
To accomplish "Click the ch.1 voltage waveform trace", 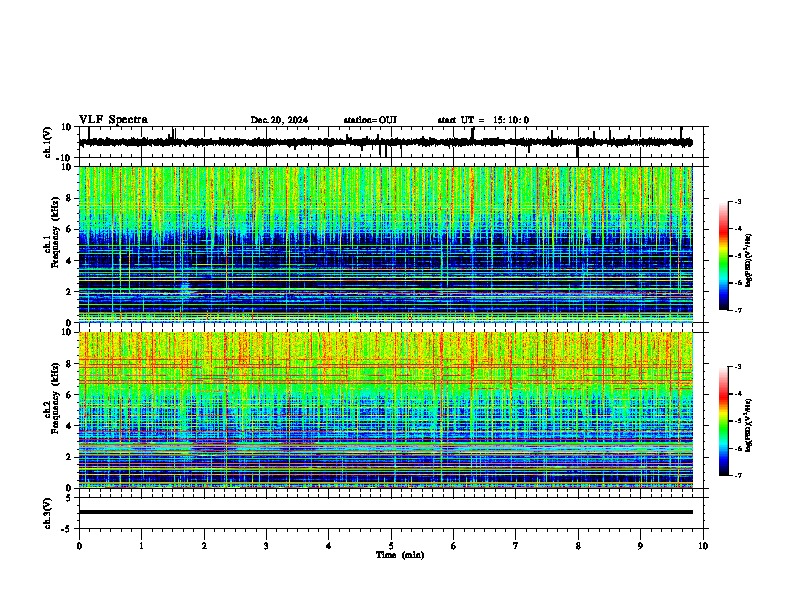I will pyautogui.click(x=385, y=142).
